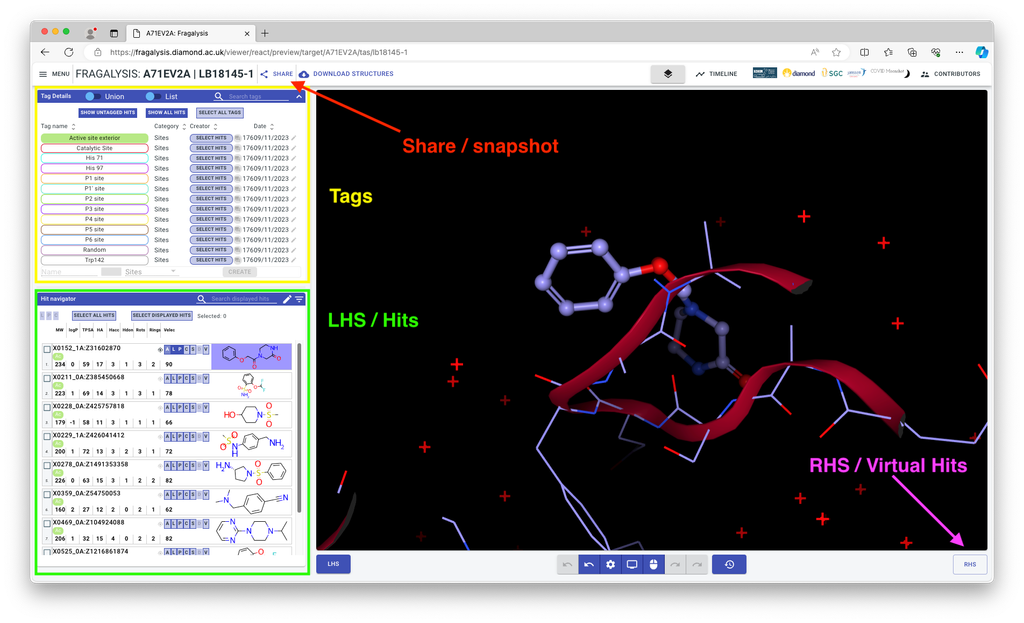Edit the Active site exterior tag pencil
This screenshot has width=1024, height=623.
tap(294, 138)
